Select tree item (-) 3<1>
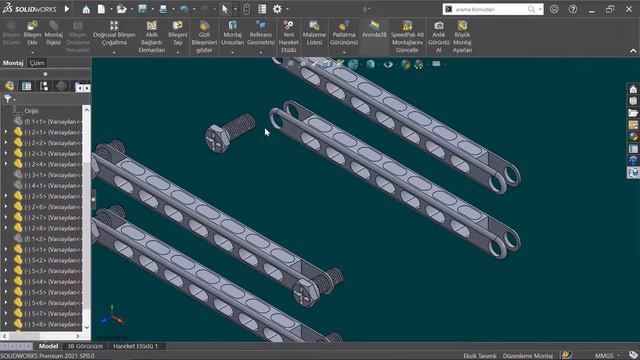Image resolution: width=640 pixels, height=360 pixels. 48,175
